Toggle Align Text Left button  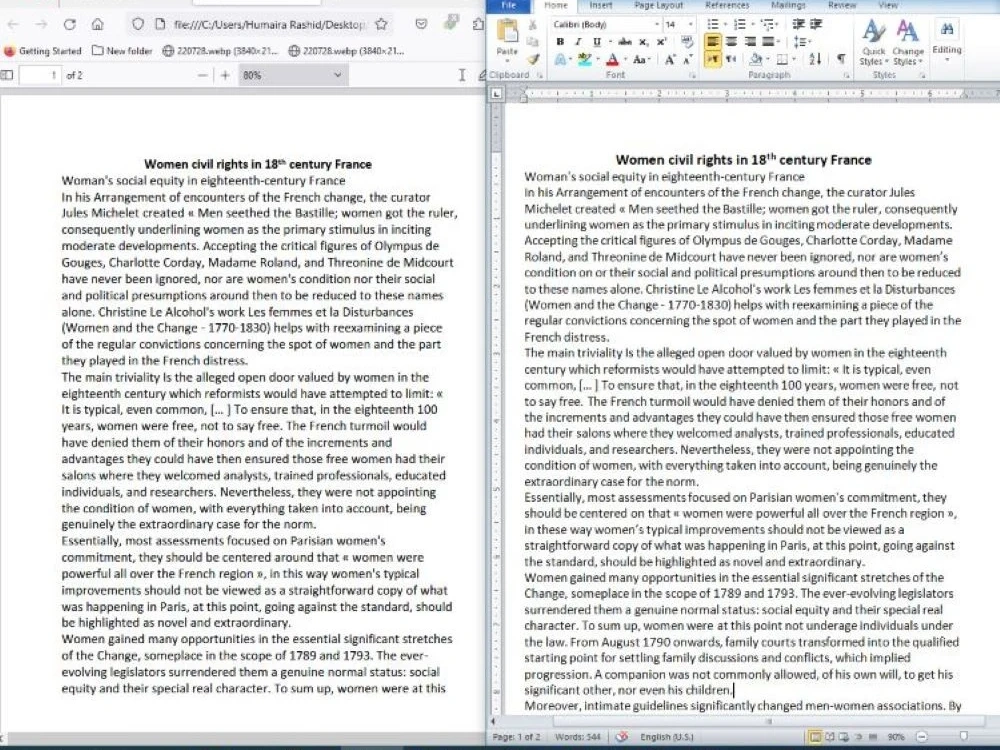tap(713, 41)
